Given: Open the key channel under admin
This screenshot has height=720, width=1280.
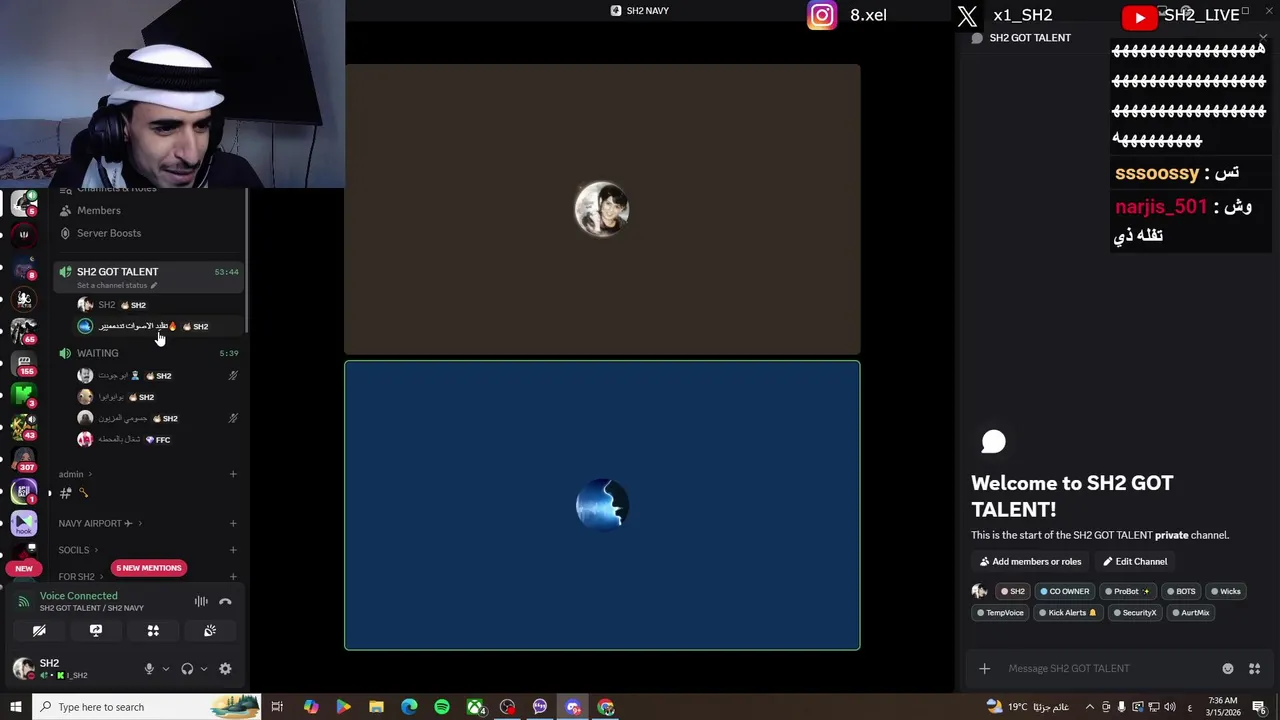Looking at the screenshot, I should coord(75,493).
